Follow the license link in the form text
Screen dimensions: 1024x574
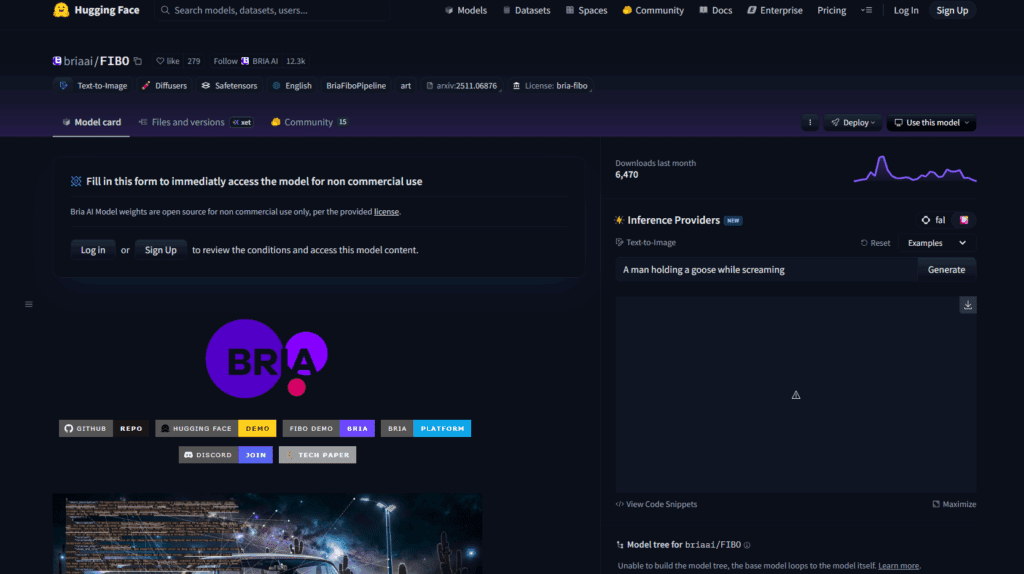[386, 212]
